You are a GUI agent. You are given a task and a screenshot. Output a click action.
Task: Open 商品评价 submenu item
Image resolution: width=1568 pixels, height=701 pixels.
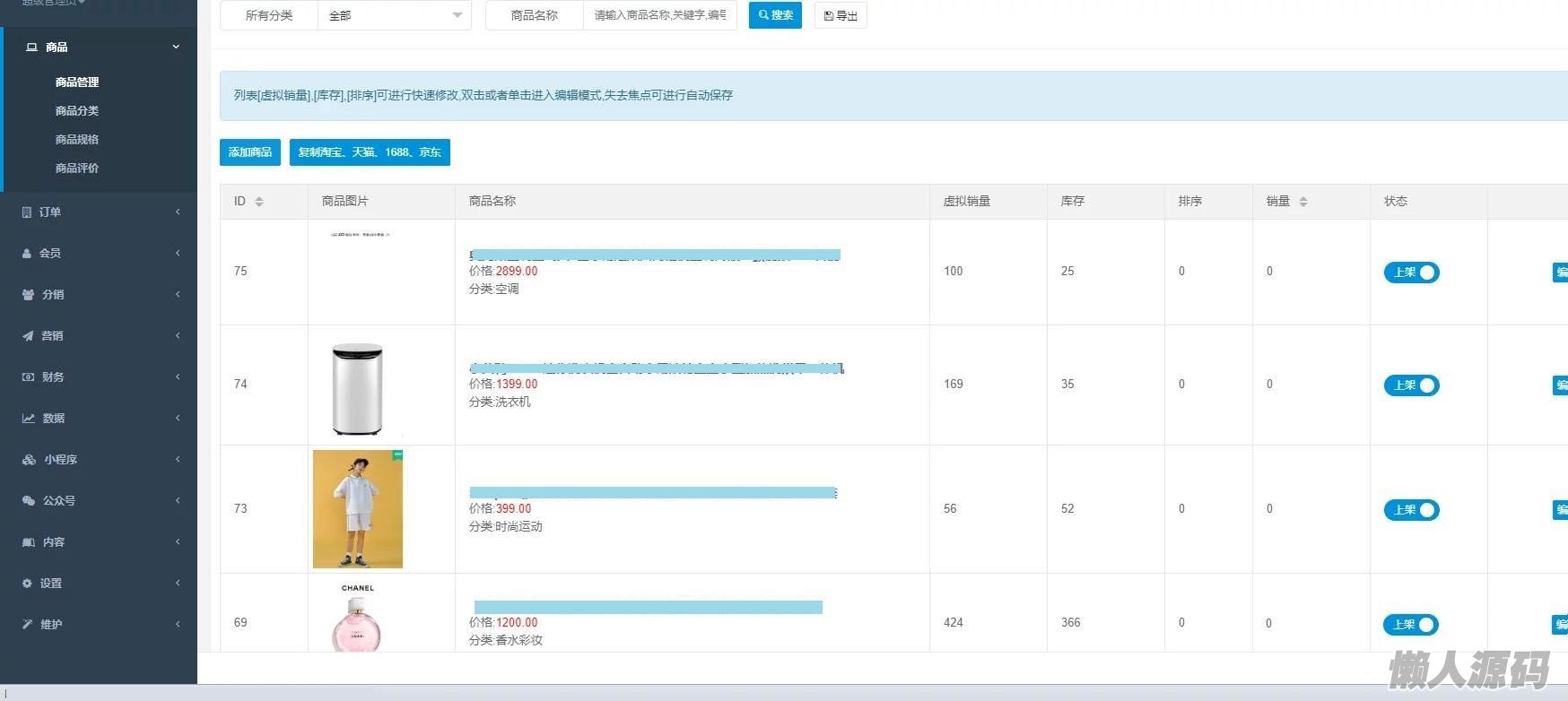[x=77, y=169]
